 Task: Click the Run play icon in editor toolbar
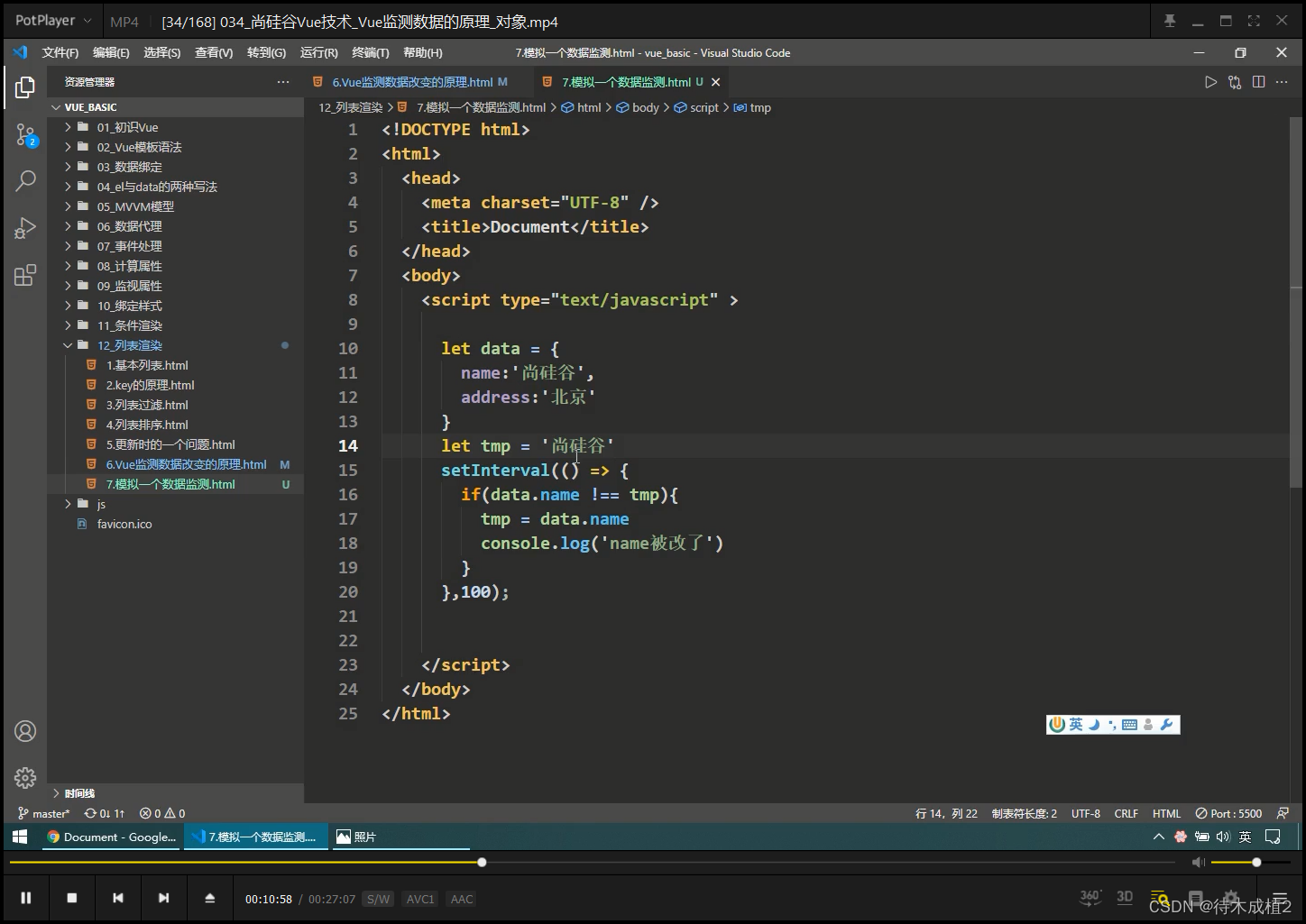tap(1210, 82)
